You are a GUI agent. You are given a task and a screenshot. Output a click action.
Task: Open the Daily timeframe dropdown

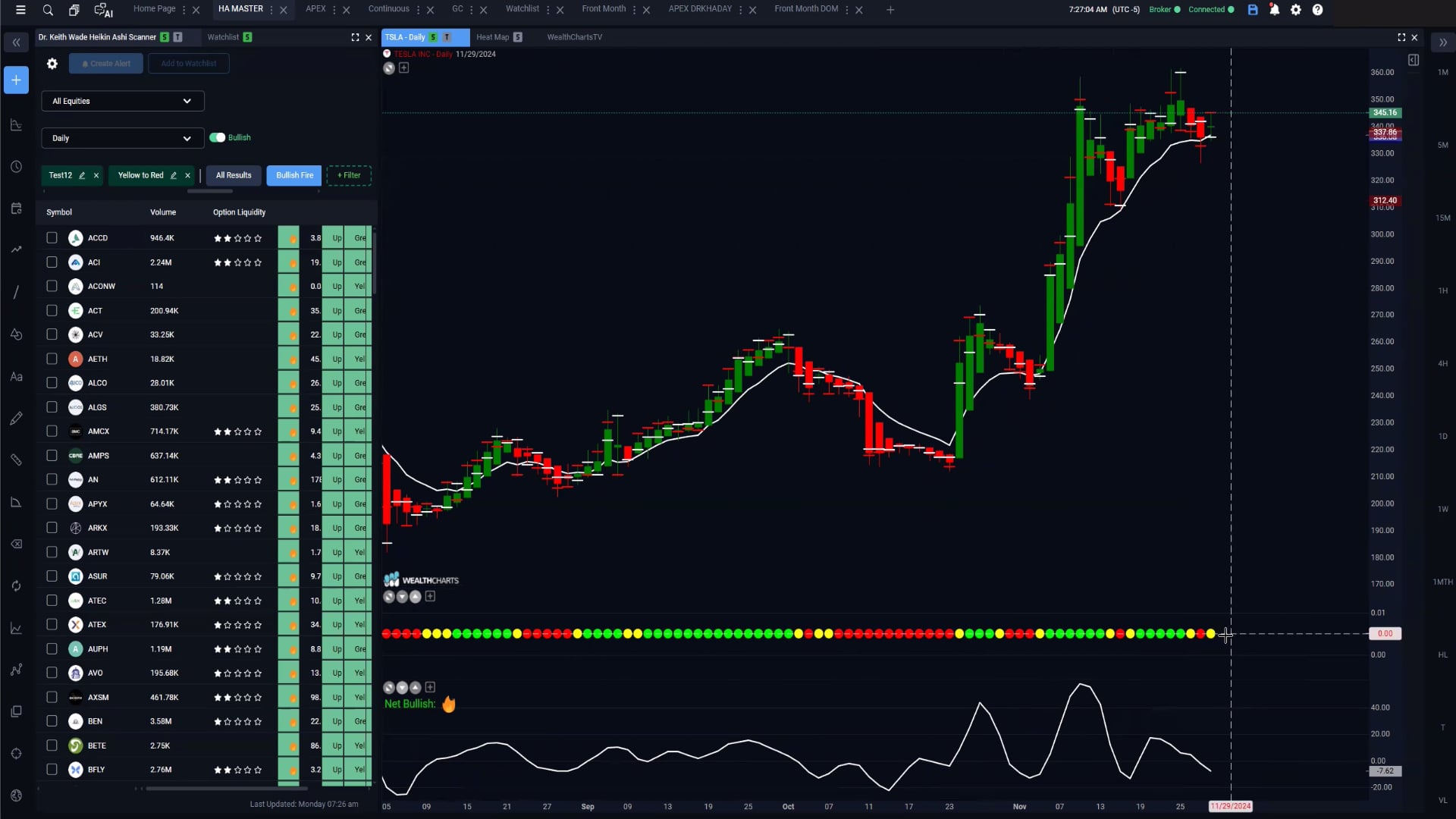[123, 138]
